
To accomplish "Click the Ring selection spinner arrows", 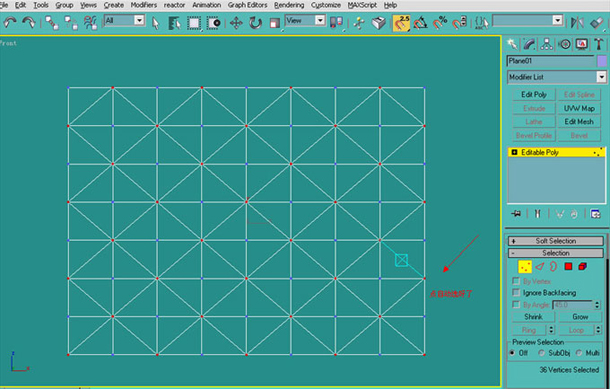I will 551,330.
